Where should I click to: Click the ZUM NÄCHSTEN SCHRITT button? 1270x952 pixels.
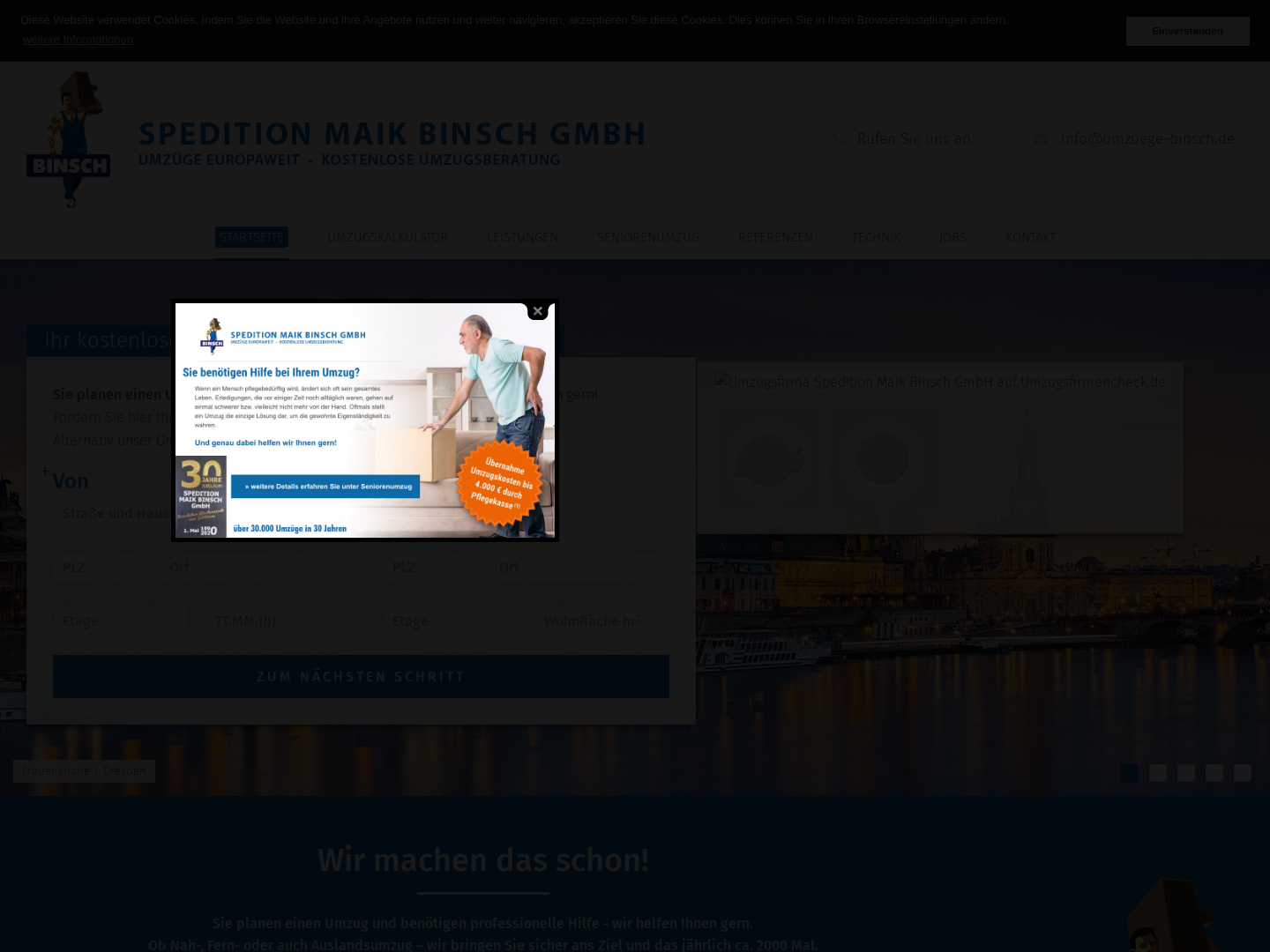361,676
